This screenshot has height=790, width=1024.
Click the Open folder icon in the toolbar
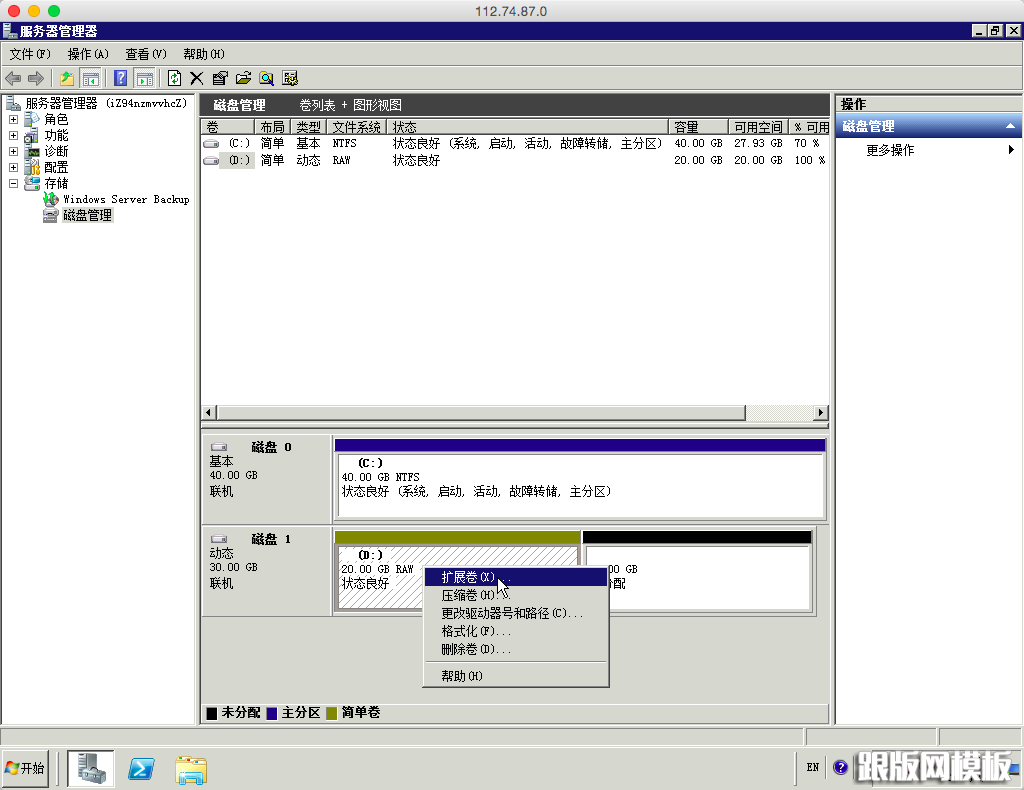(243, 78)
